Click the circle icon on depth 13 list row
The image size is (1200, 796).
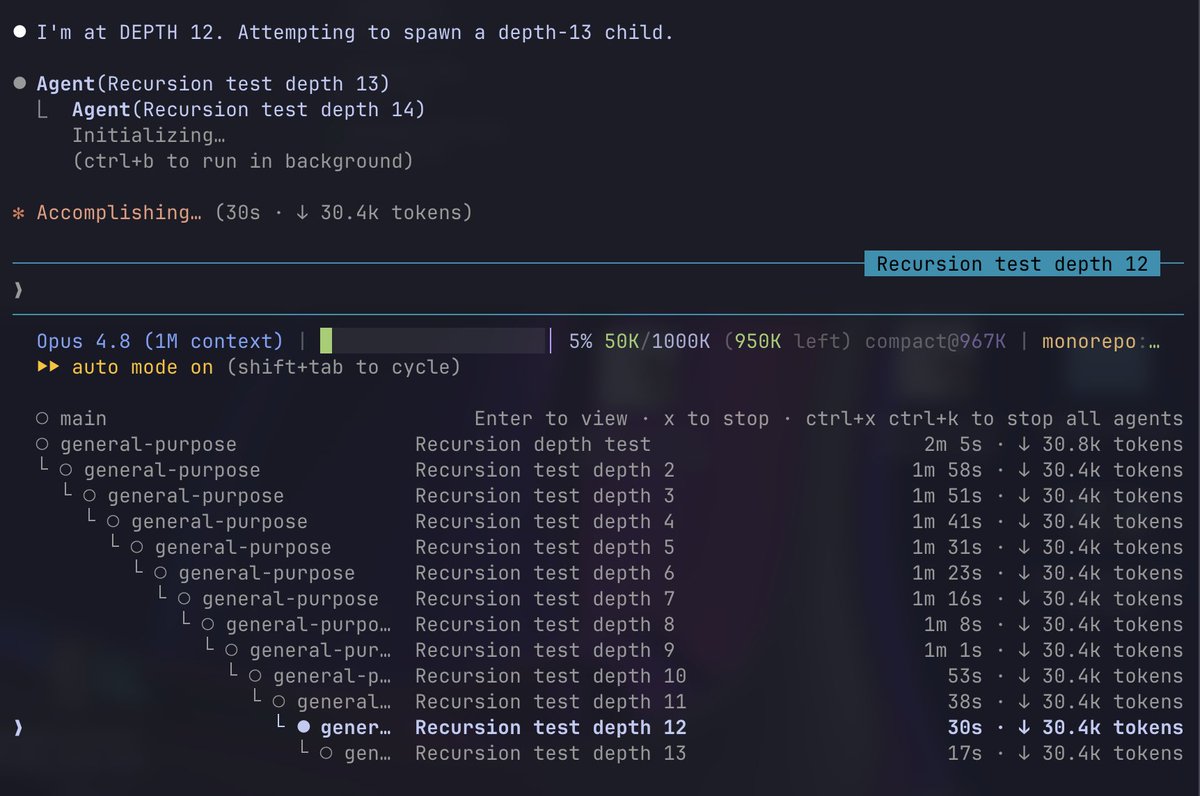coord(327,753)
